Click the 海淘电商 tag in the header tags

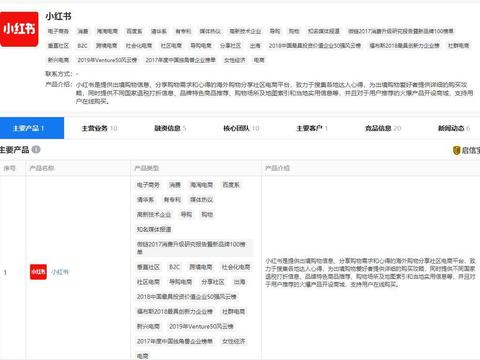pos(107,31)
